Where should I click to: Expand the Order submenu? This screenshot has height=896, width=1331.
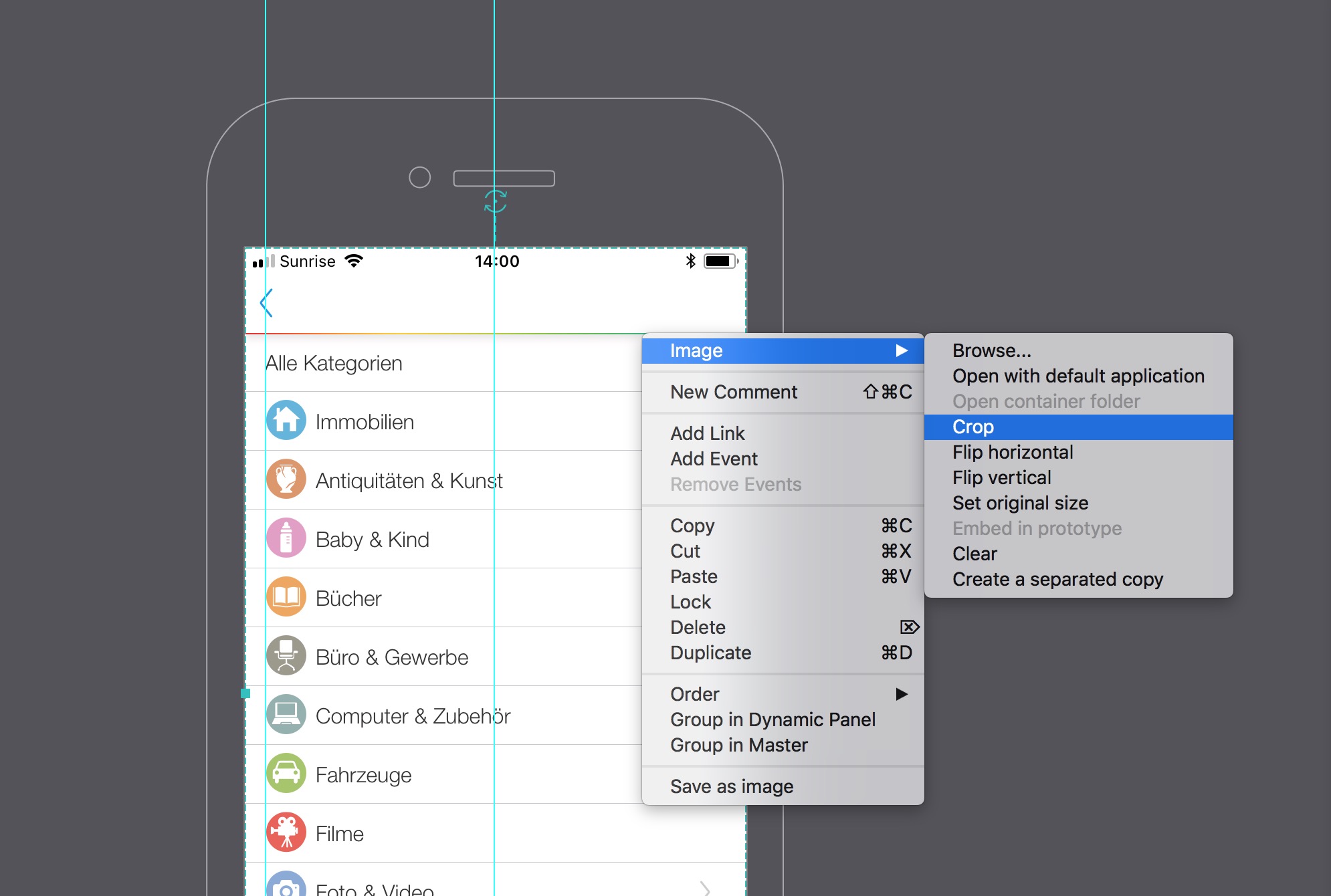(x=783, y=694)
